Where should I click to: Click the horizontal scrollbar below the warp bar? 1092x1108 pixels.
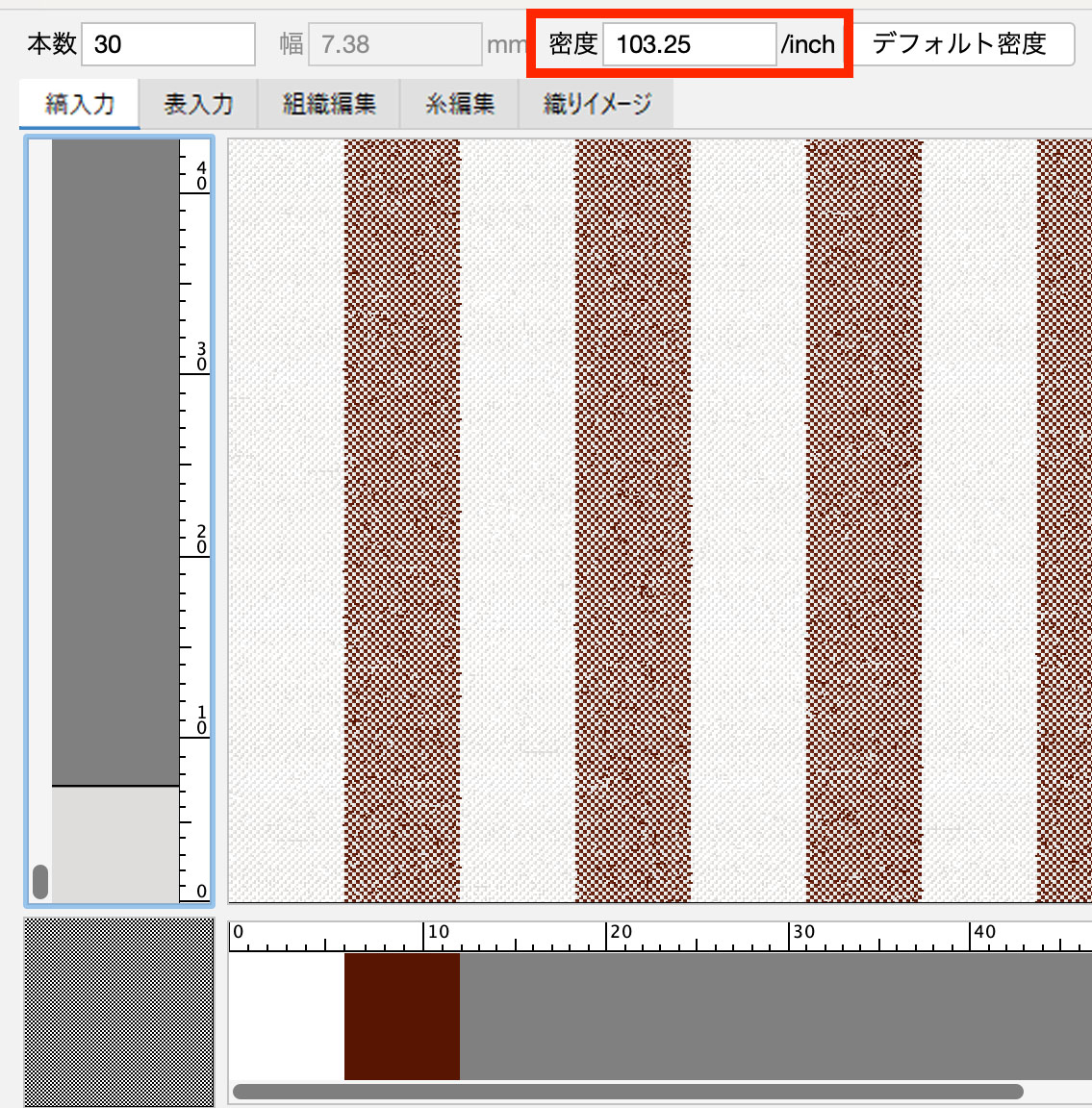coord(627,1092)
